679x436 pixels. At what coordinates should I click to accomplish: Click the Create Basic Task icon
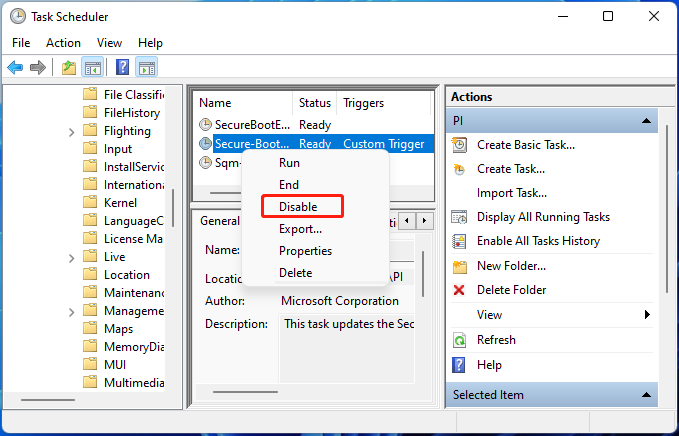tap(460, 145)
